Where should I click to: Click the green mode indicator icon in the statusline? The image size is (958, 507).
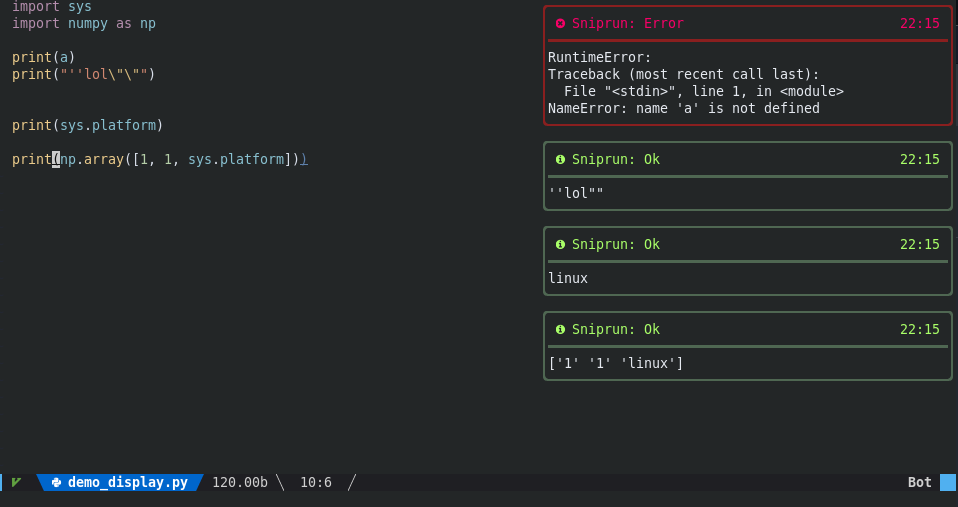16,483
